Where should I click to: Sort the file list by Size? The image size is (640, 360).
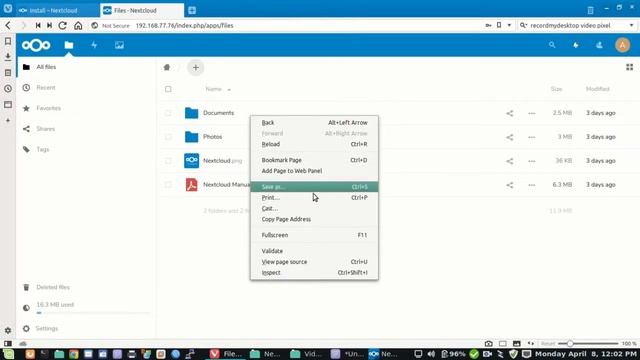coord(556,89)
